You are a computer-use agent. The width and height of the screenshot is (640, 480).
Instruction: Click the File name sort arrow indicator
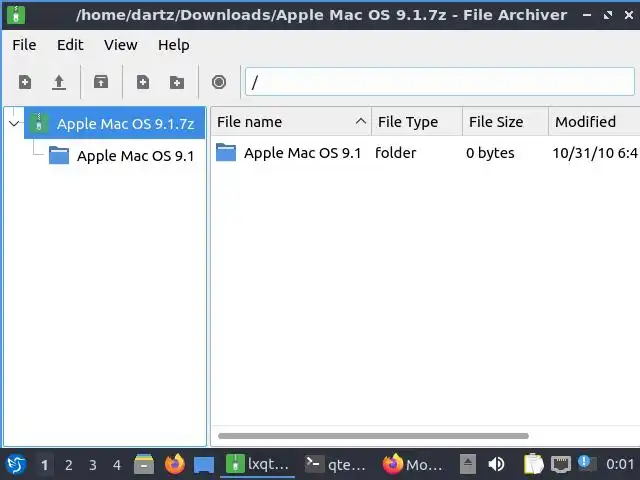(360, 121)
